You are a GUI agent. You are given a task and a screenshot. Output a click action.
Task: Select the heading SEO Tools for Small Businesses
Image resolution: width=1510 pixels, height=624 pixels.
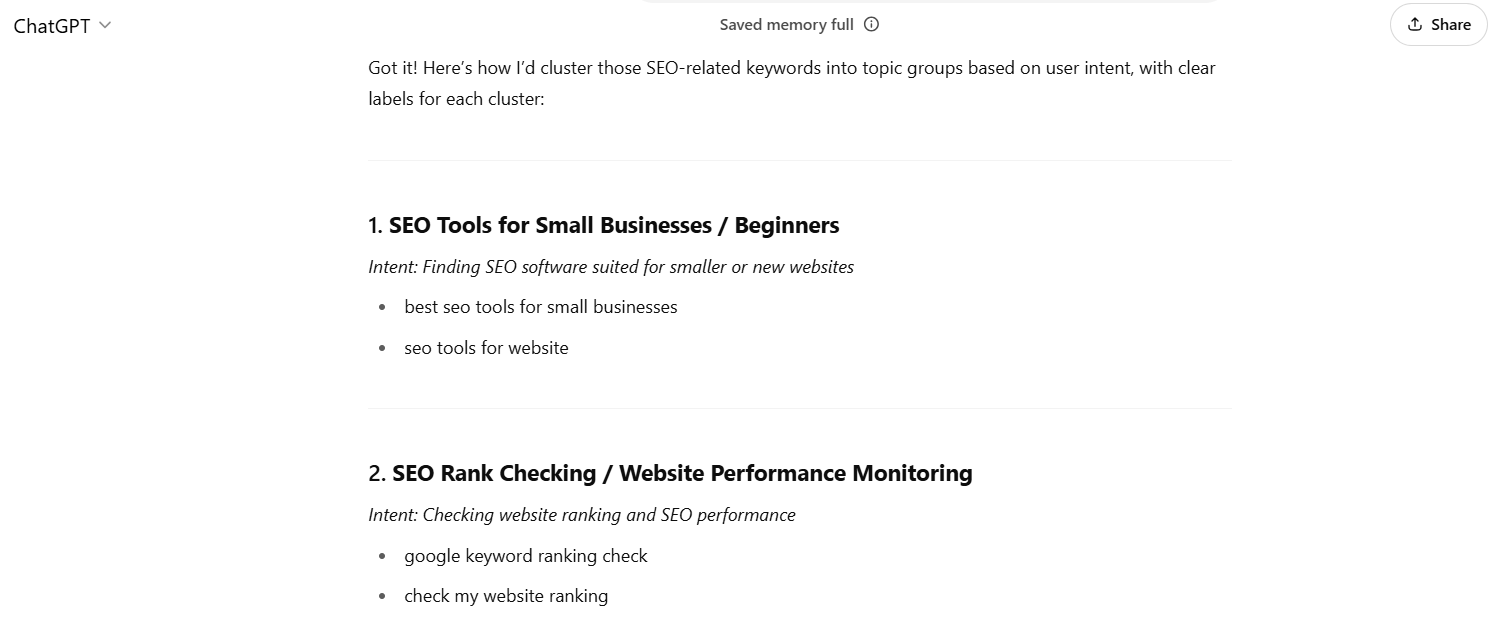tap(613, 225)
